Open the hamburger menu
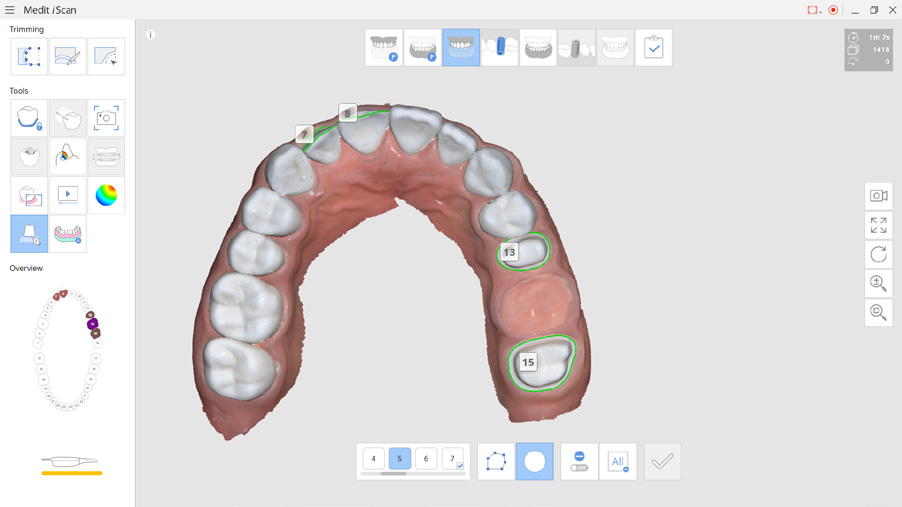Viewport: 902px width, 507px height. [x=10, y=10]
